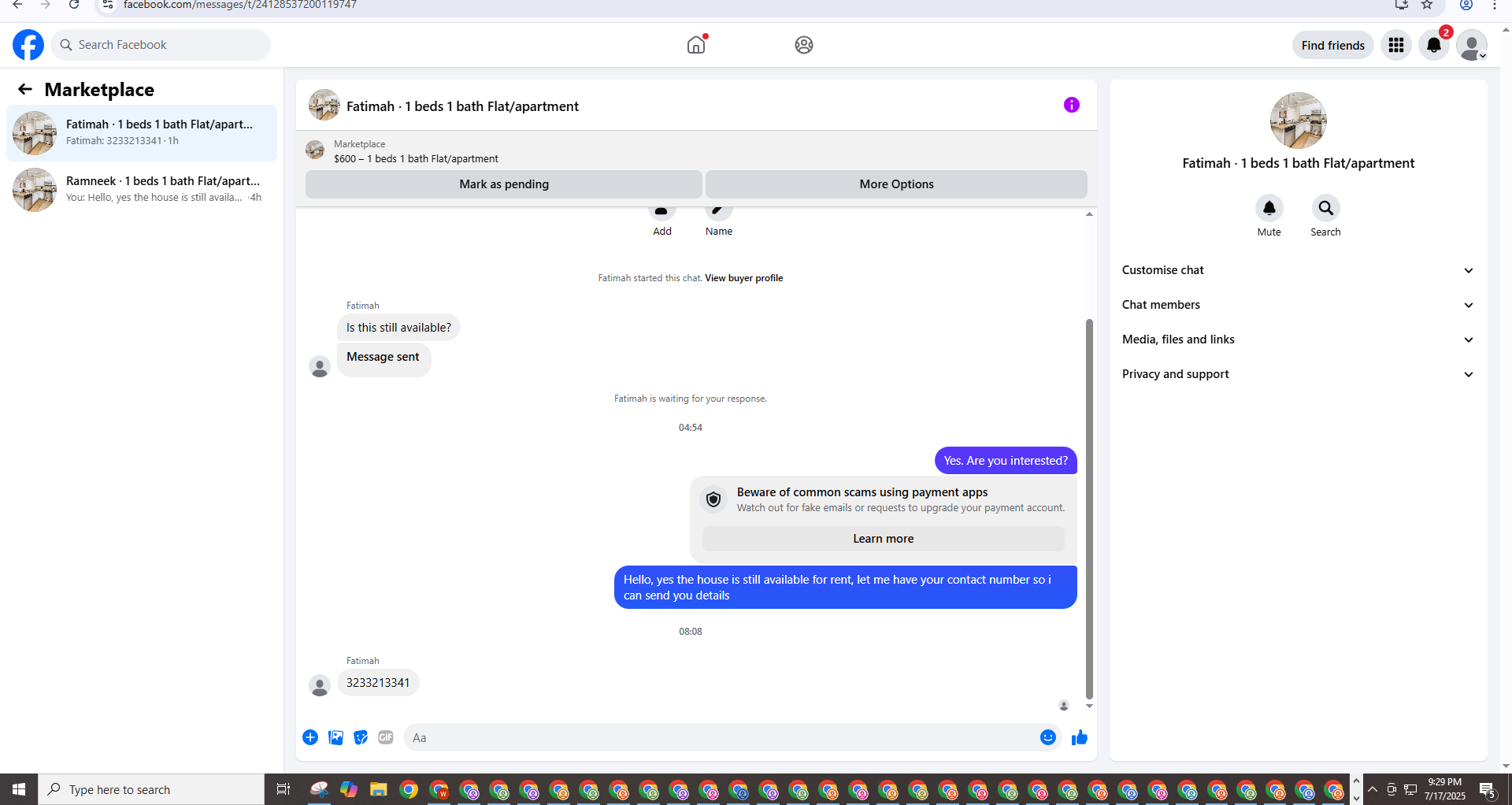The width and height of the screenshot is (1512, 805).
Task: Open more actions plus icon
Action: click(310, 737)
